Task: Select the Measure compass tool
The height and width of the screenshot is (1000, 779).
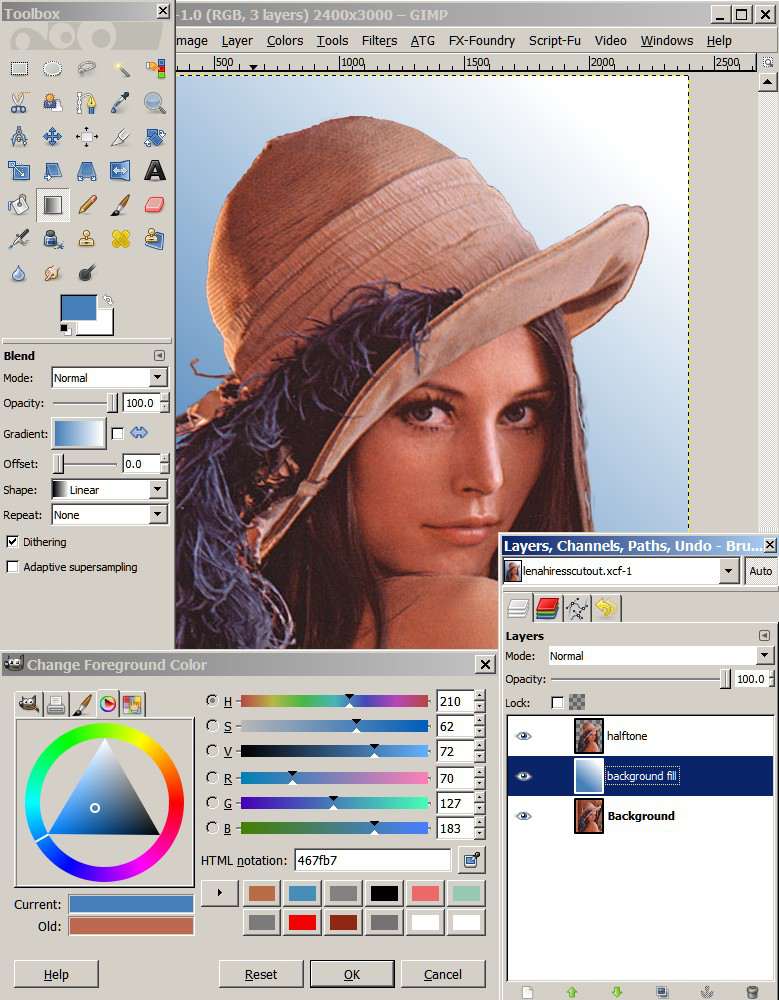Action: click(x=19, y=136)
